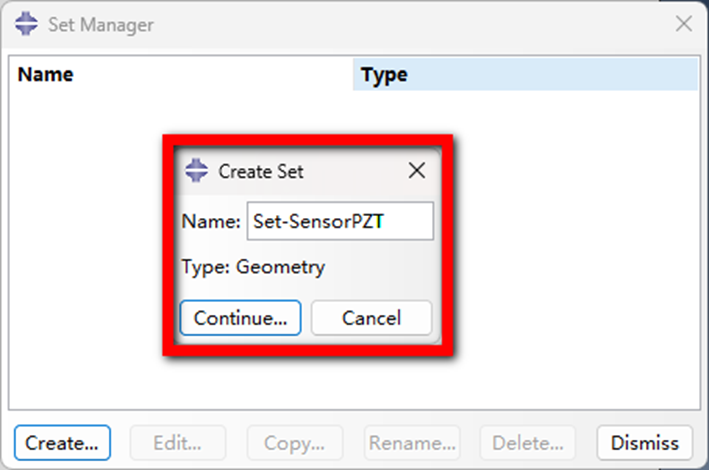The height and width of the screenshot is (470, 709).
Task: Click the disabled Delete... button
Action: pos(528,442)
